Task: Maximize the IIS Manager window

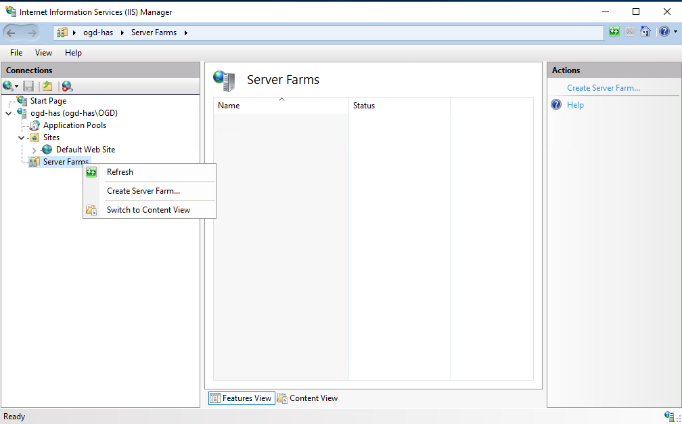Action: pyautogui.click(x=636, y=12)
